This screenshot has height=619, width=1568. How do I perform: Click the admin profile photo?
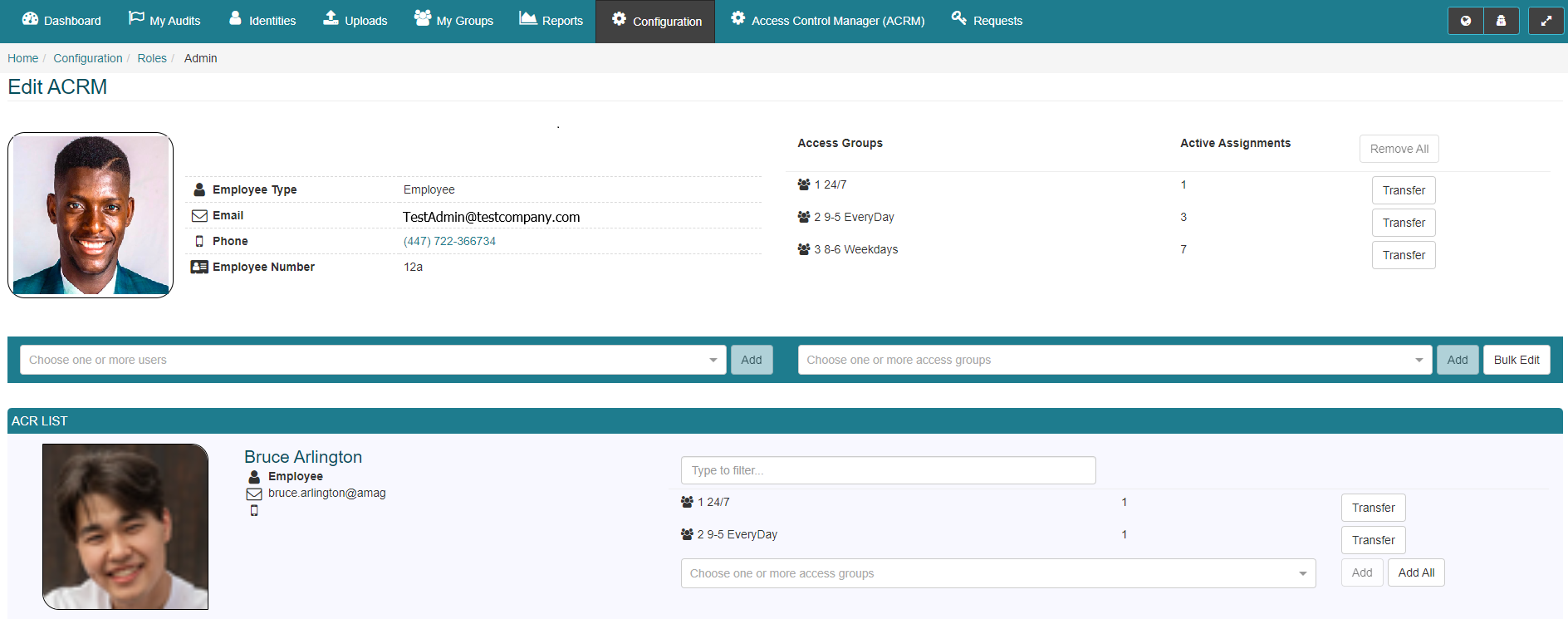(x=91, y=215)
